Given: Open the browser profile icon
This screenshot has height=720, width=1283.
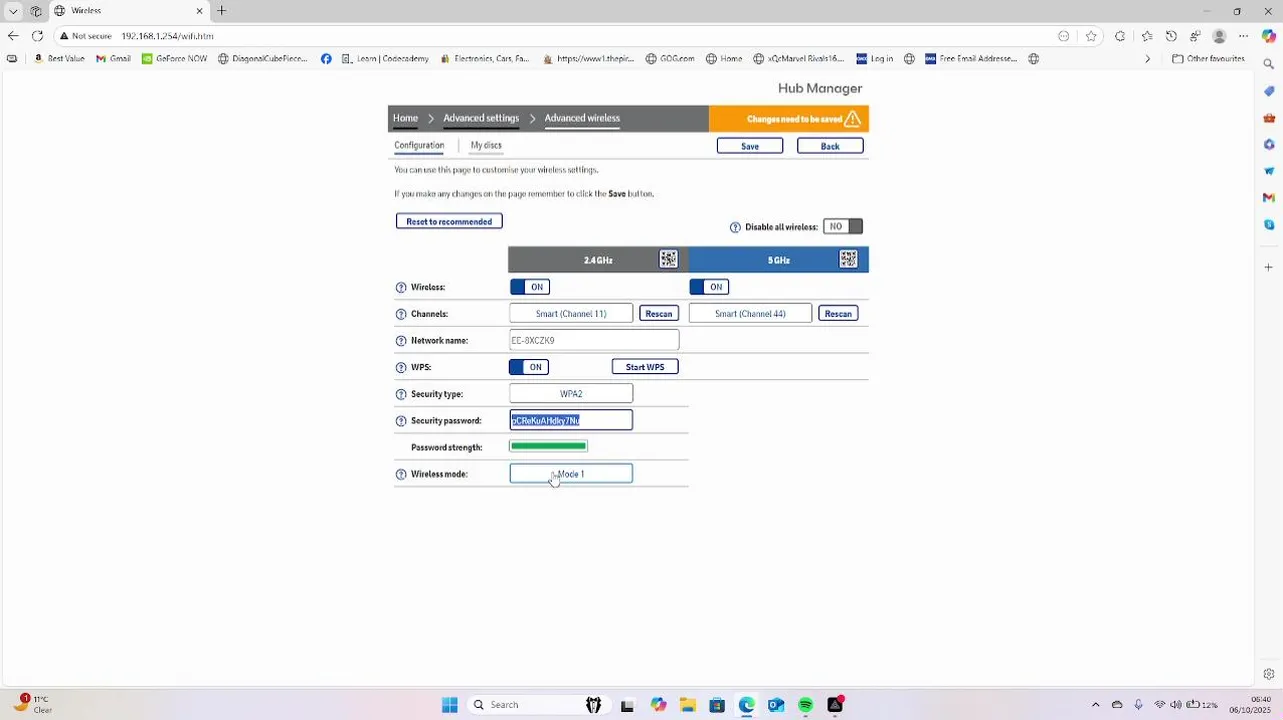Looking at the screenshot, I should 1219,36.
